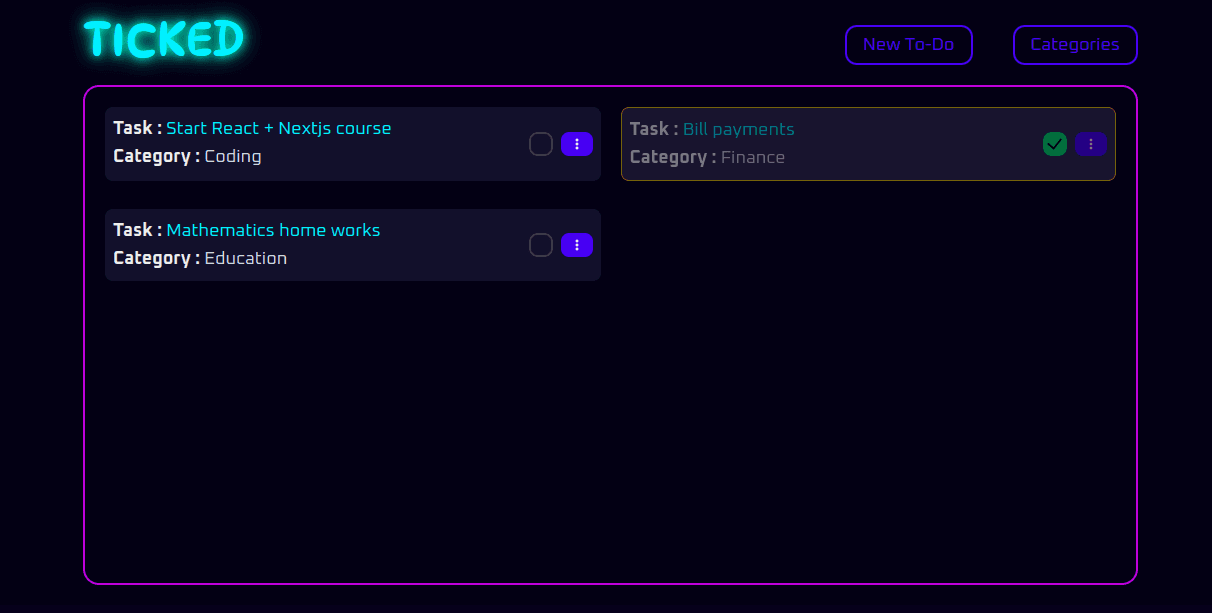Click the Category label on Mathematics card
Image resolution: width=1212 pixels, height=613 pixels.
pyautogui.click(x=156, y=258)
